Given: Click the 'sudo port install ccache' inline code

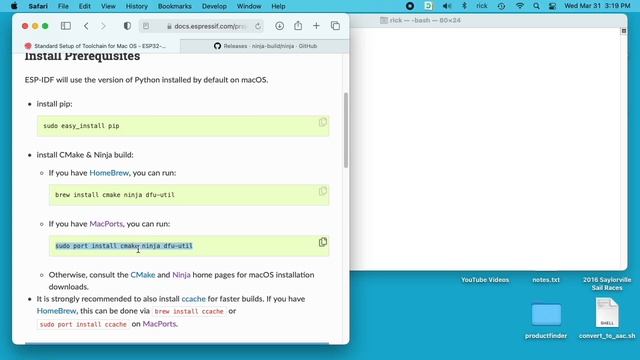Looking at the screenshot, I should click(x=83, y=324).
